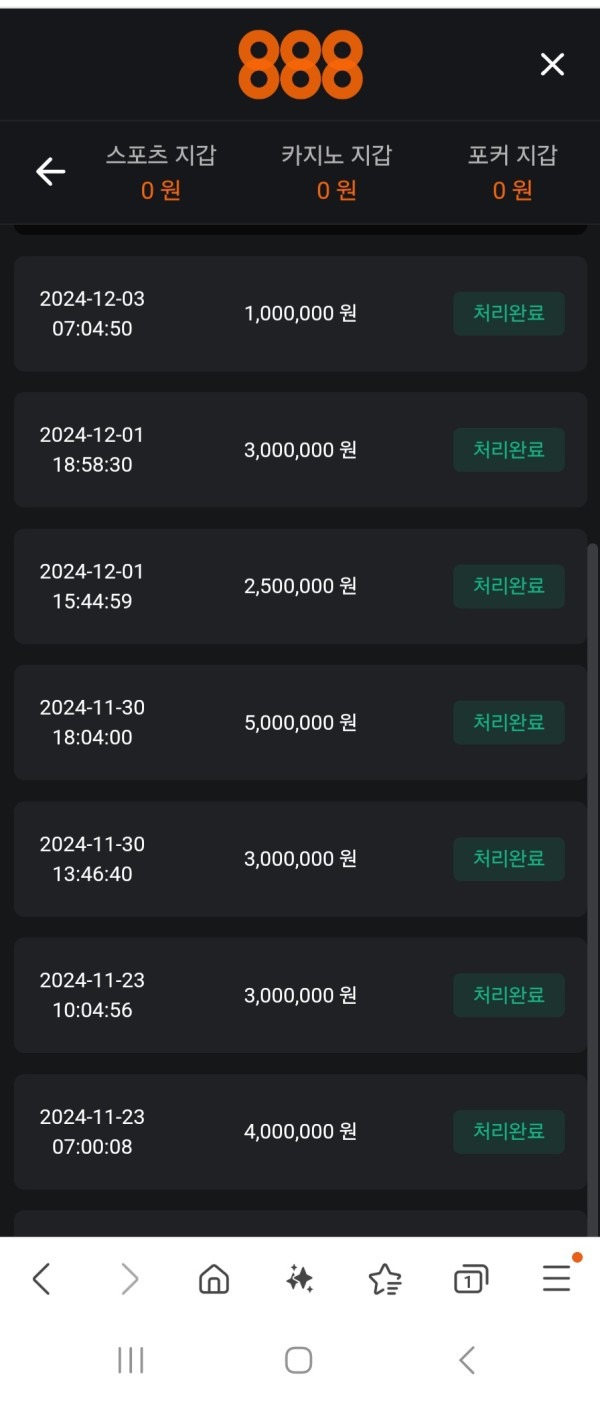Tap the Android home circle button

click(x=300, y=1360)
